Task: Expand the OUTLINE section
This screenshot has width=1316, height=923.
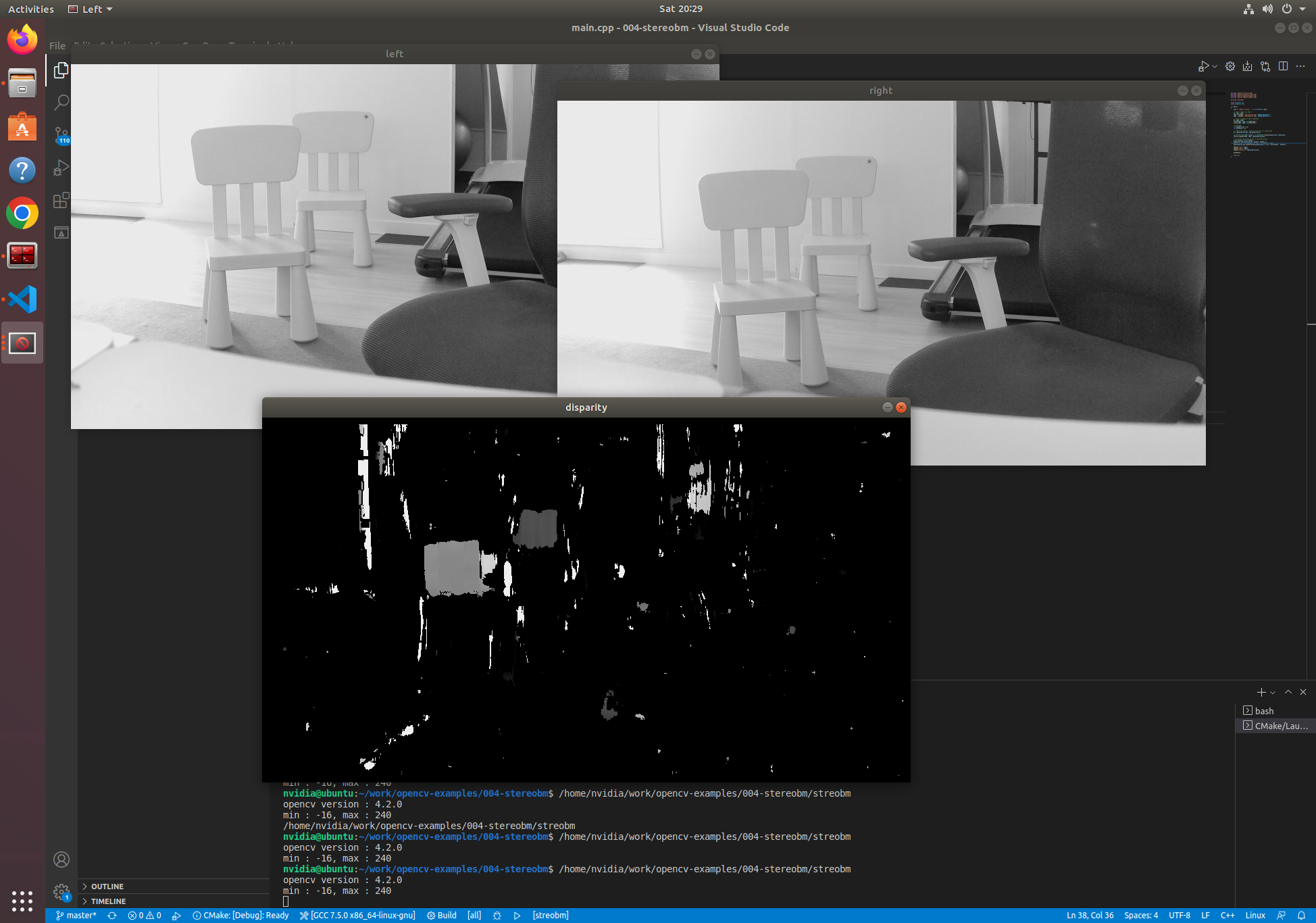Action: (107, 887)
